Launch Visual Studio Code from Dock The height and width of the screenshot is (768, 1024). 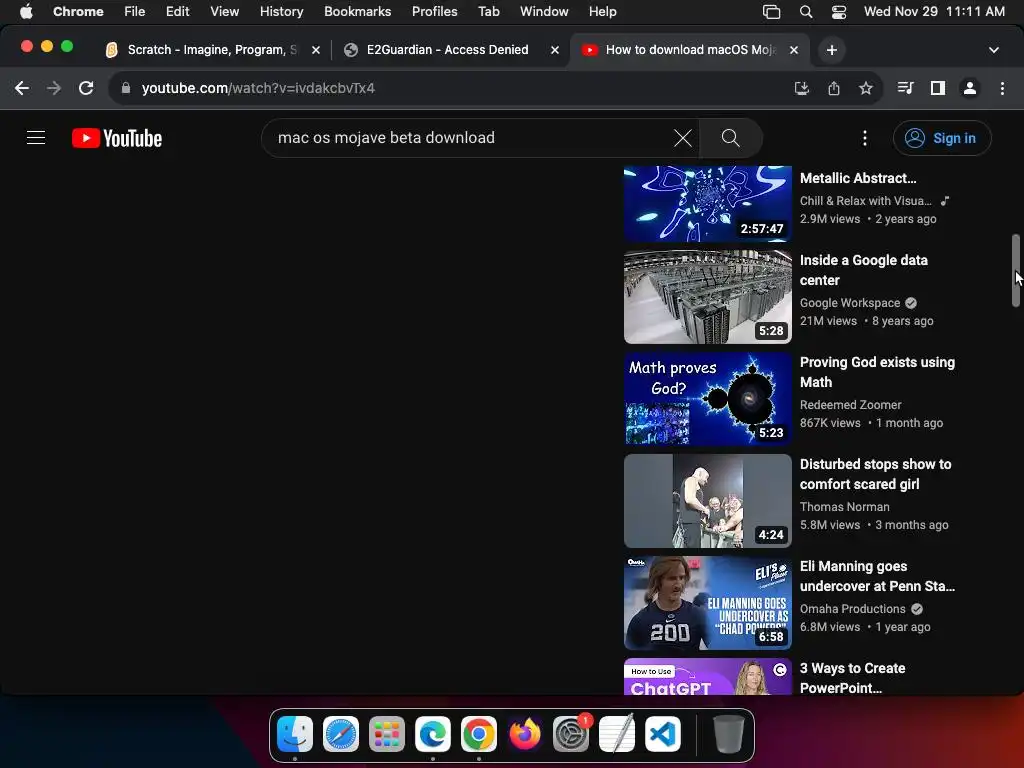tap(663, 734)
